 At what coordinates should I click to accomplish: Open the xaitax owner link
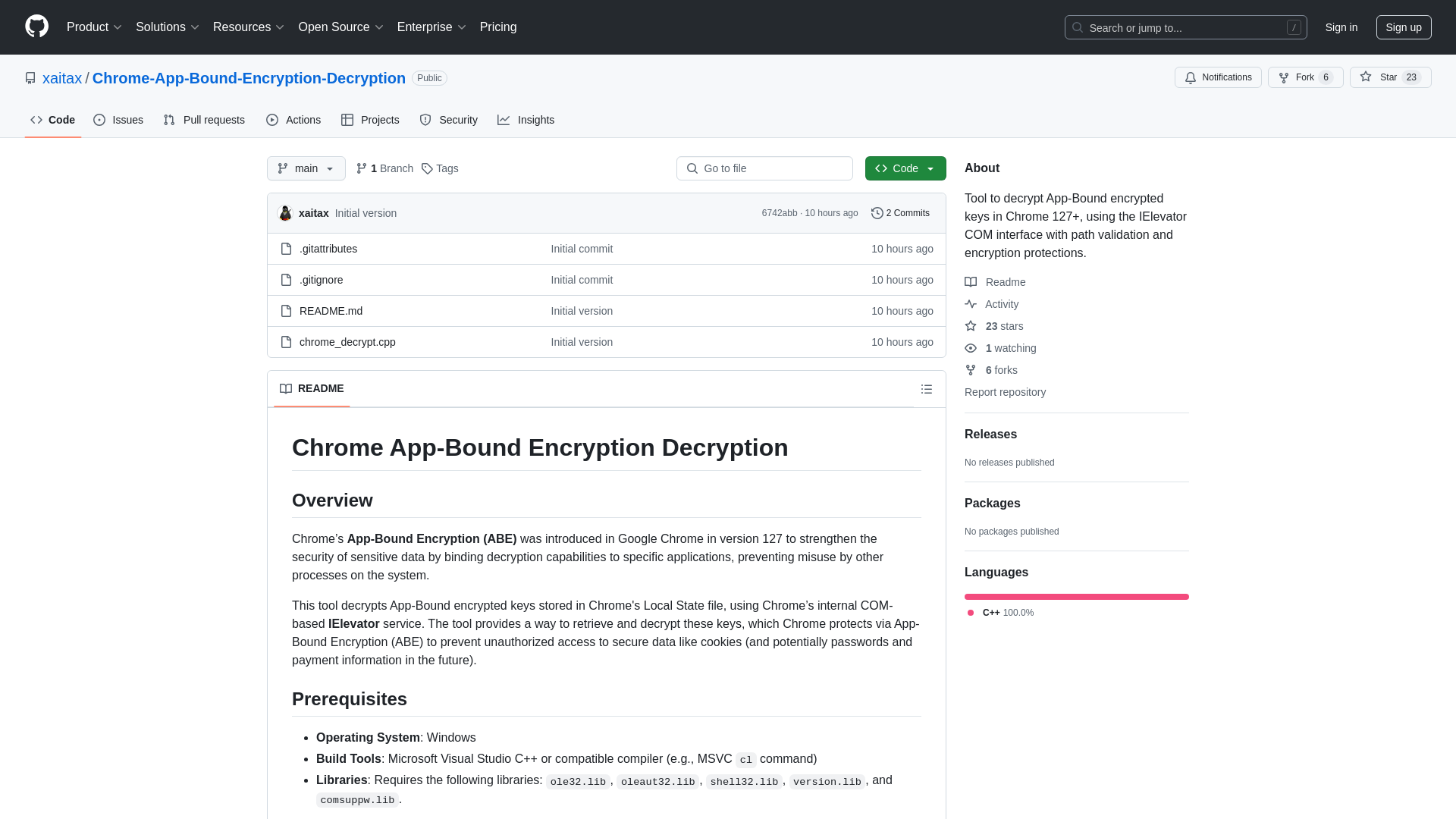pos(62,78)
